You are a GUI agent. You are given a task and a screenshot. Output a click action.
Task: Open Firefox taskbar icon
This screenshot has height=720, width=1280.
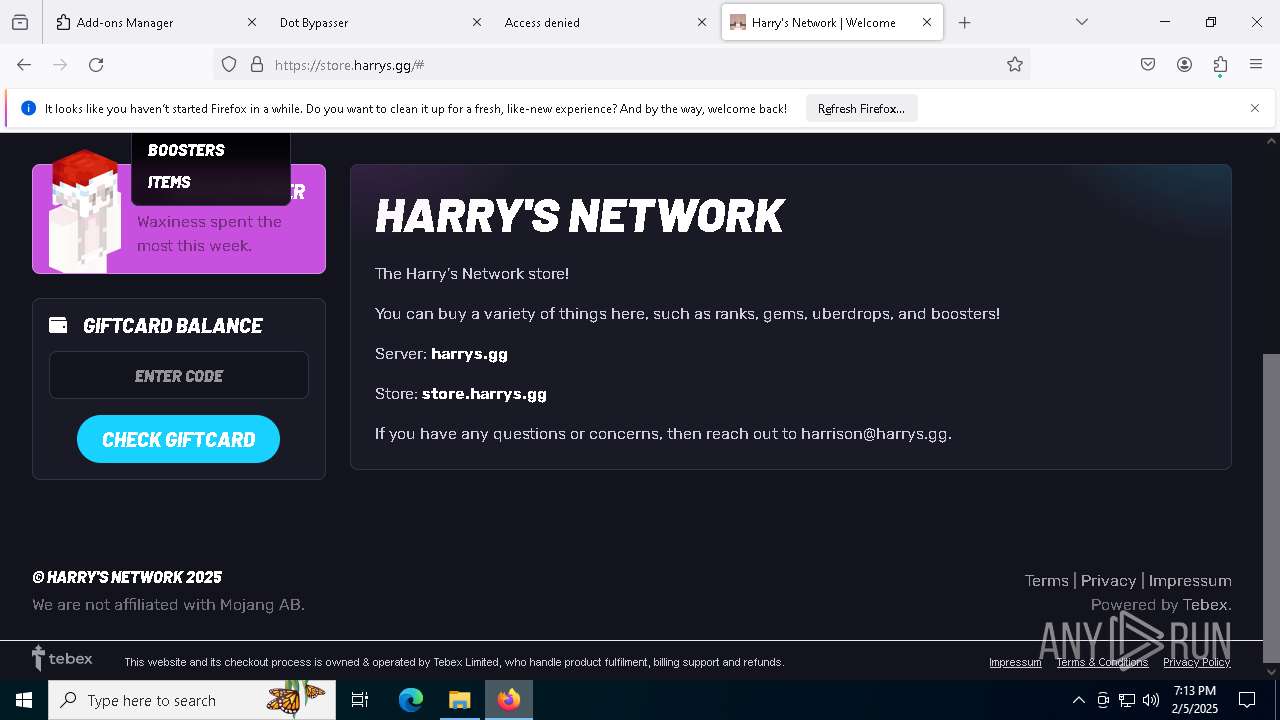(x=509, y=700)
